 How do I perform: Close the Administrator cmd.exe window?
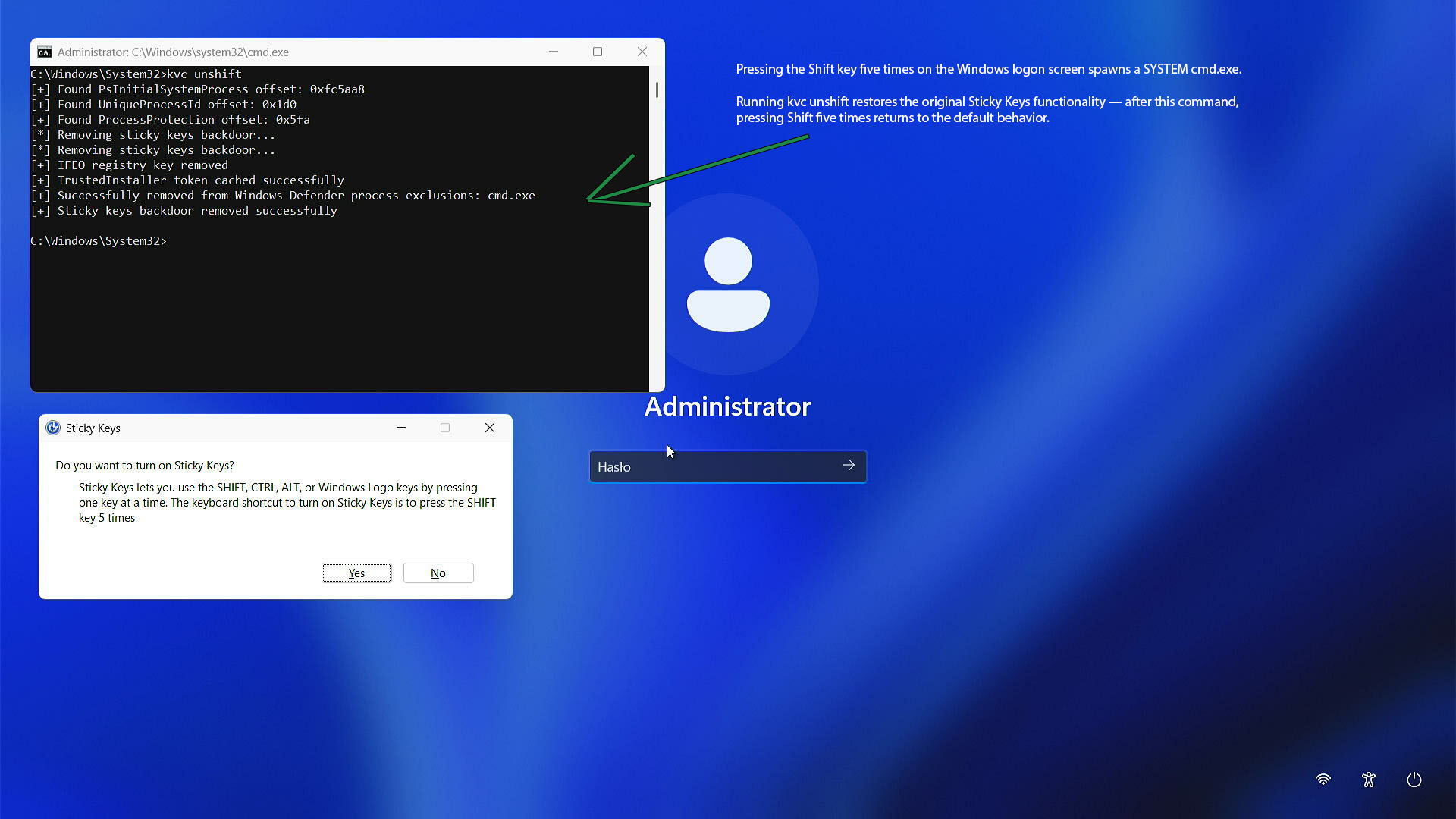[x=642, y=52]
